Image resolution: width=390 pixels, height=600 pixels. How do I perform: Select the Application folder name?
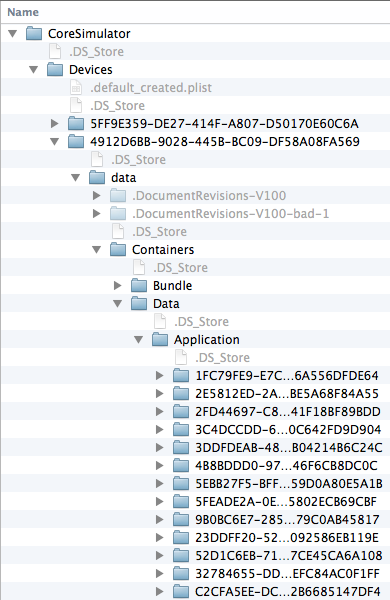(207, 339)
